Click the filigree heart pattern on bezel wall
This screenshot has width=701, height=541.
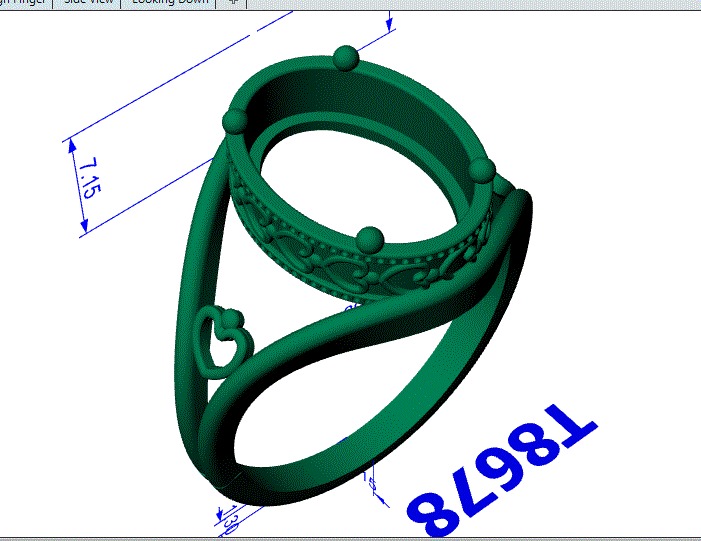point(340,268)
